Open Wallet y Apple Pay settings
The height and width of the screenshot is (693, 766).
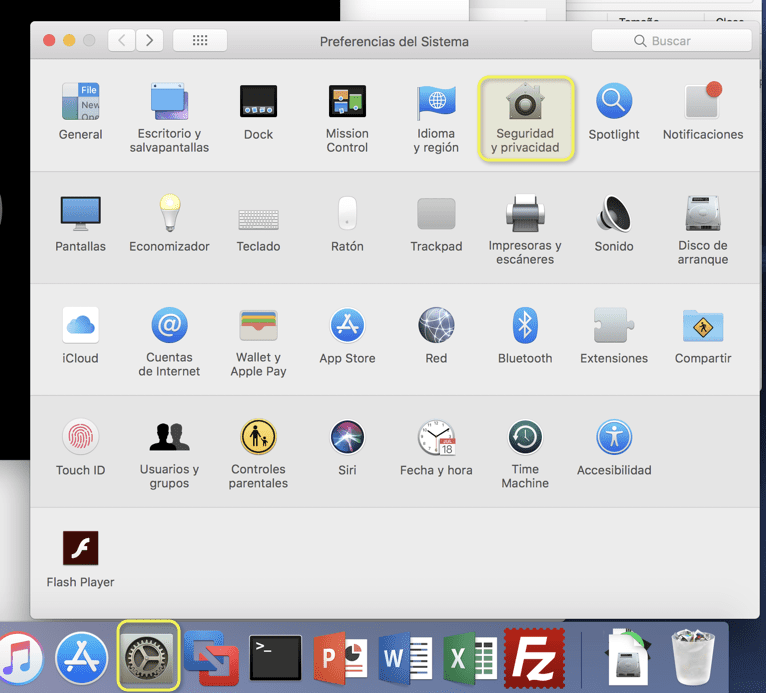[x=258, y=341]
